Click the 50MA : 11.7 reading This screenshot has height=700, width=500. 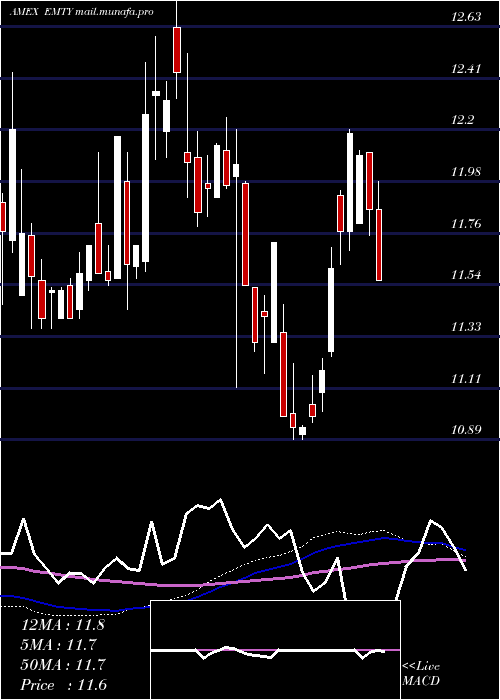click(62, 665)
